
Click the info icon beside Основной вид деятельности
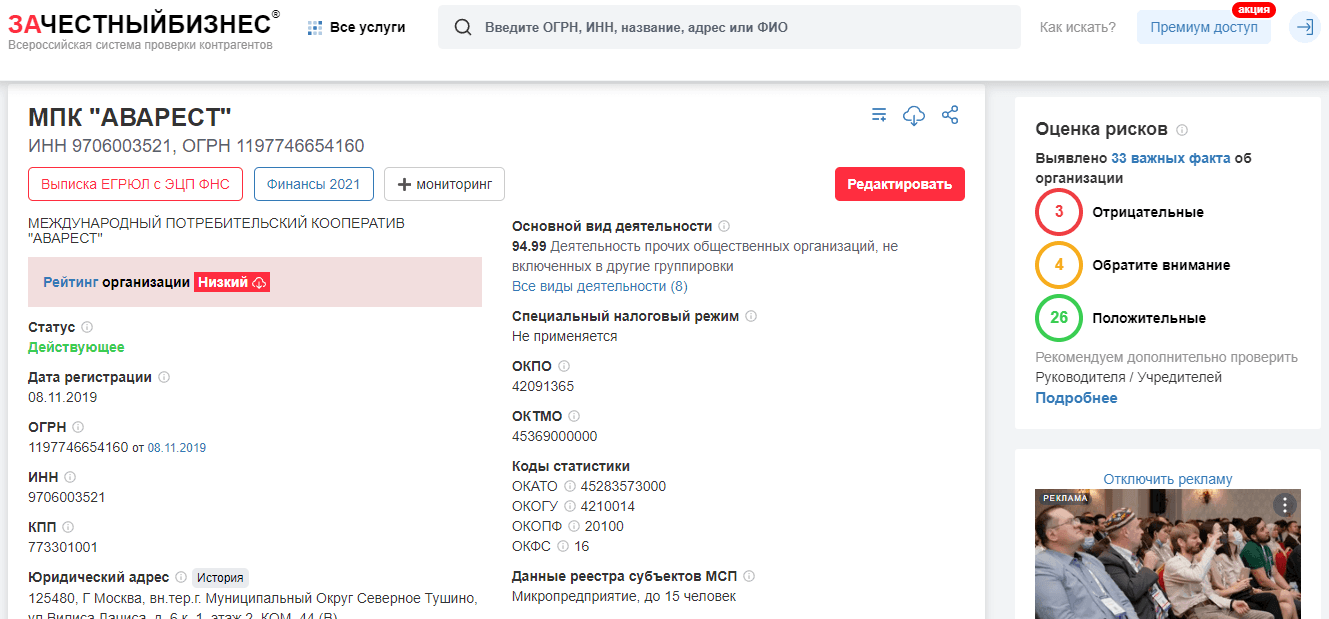coord(724,226)
